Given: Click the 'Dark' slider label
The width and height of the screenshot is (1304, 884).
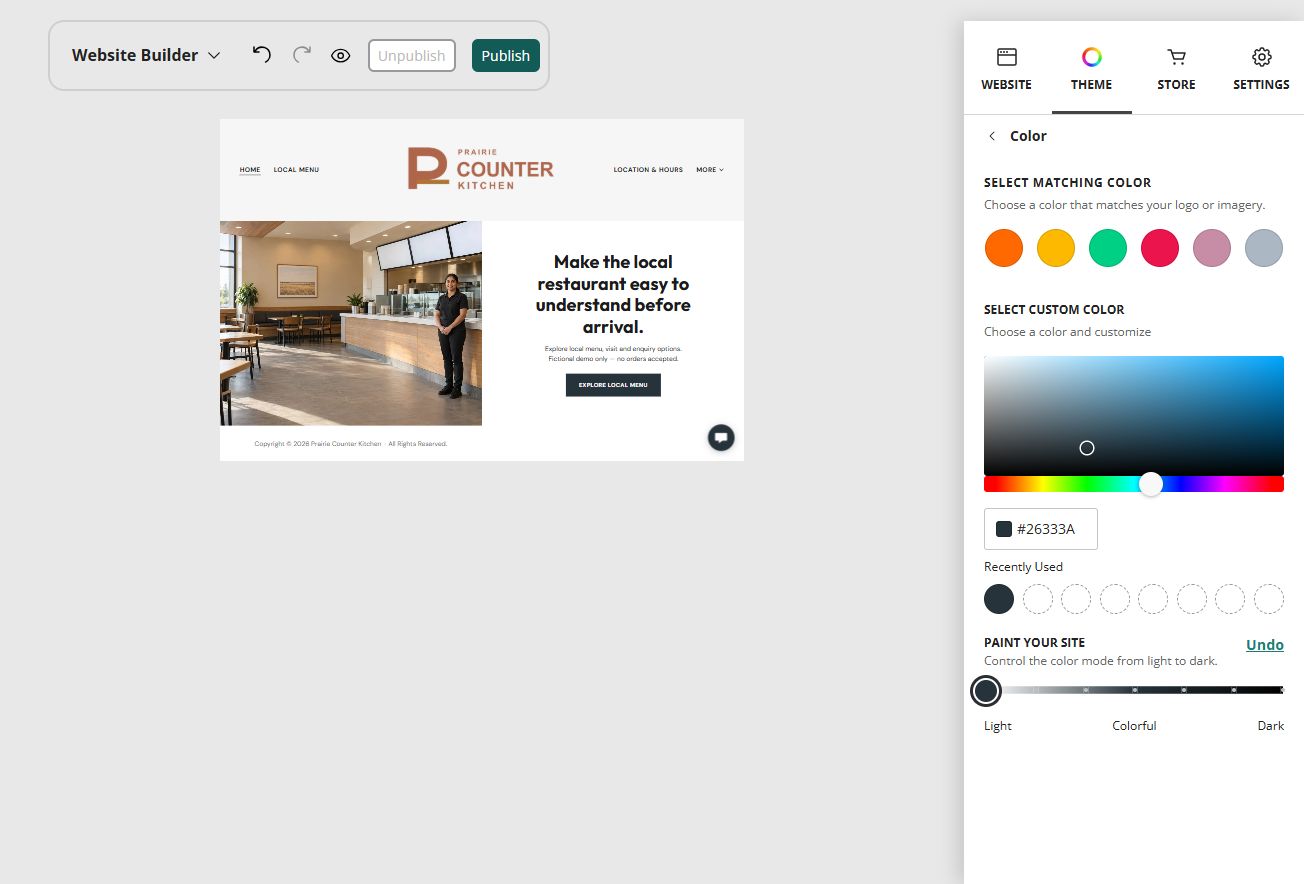Looking at the screenshot, I should [x=1271, y=726].
